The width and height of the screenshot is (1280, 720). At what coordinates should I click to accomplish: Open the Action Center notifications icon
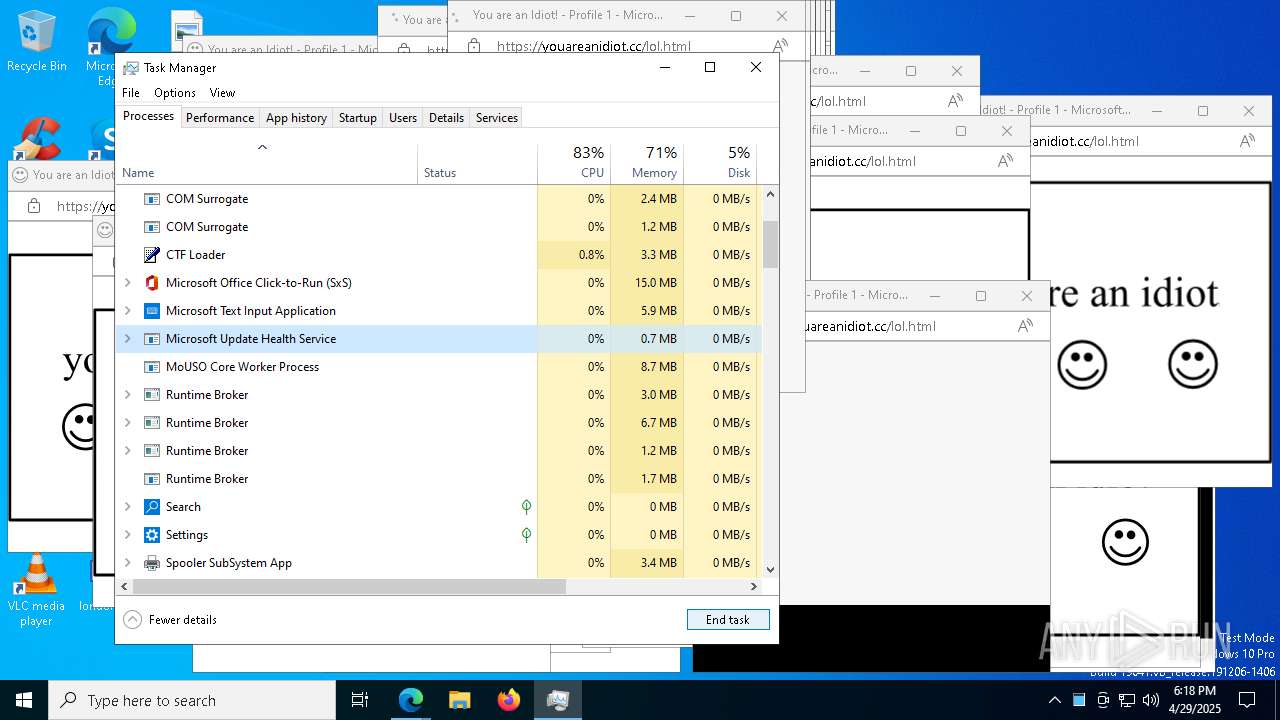tap(1247, 700)
